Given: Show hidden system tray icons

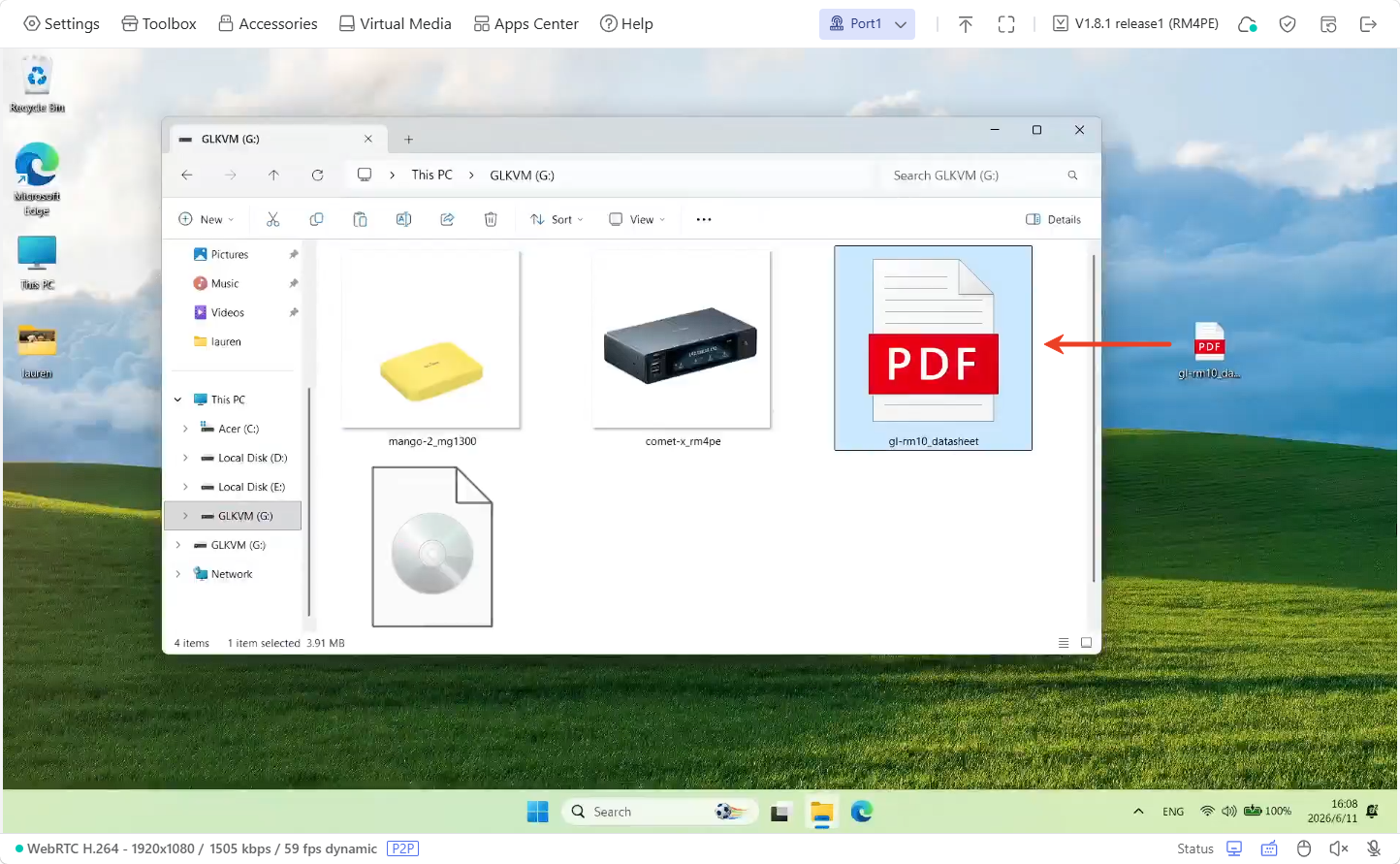Looking at the screenshot, I should pyautogui.click(x=1138, y=812).
